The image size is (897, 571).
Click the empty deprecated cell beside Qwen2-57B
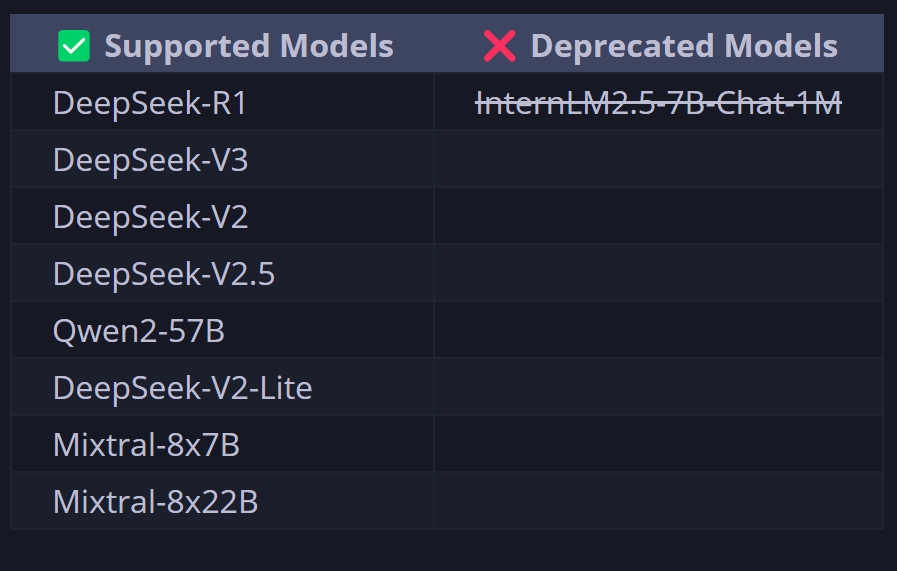coord(658,330)
